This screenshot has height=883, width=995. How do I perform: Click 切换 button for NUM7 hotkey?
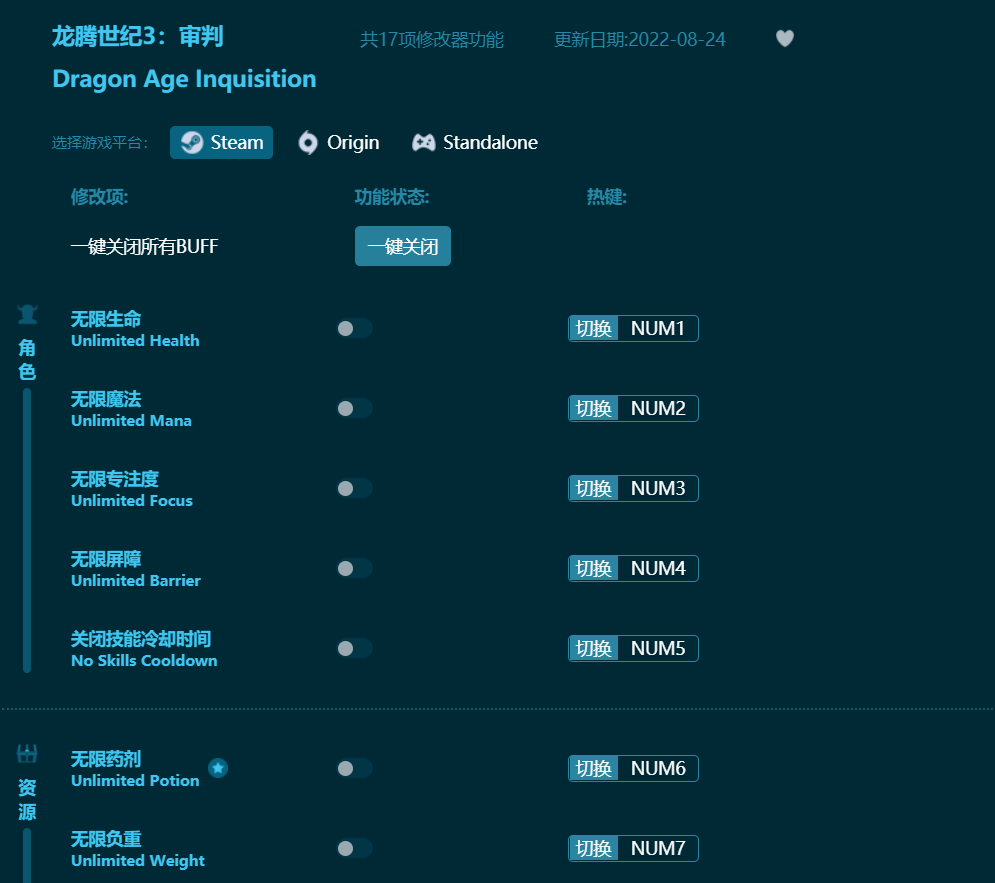(x=594, y=849)
